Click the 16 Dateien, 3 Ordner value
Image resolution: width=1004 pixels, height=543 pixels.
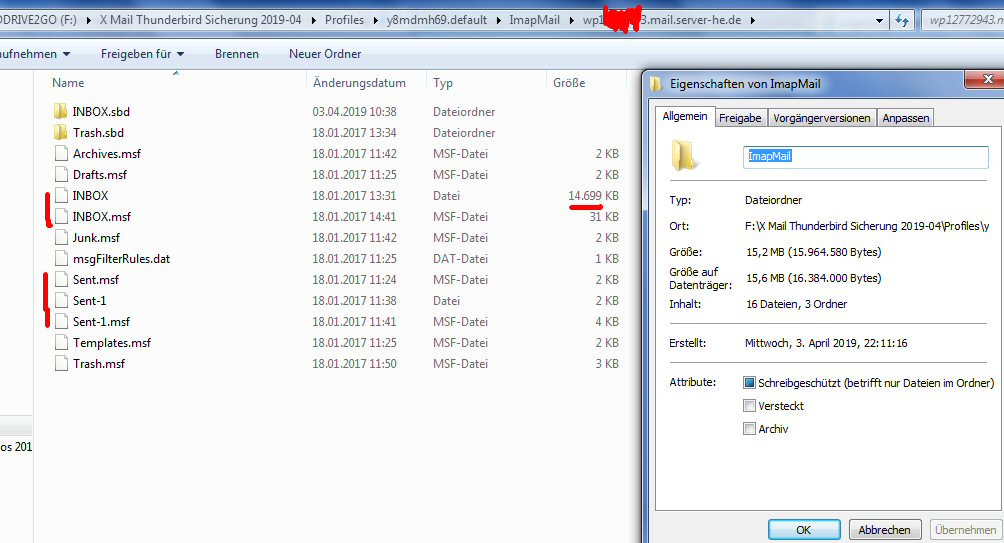(x=797, y=304)
